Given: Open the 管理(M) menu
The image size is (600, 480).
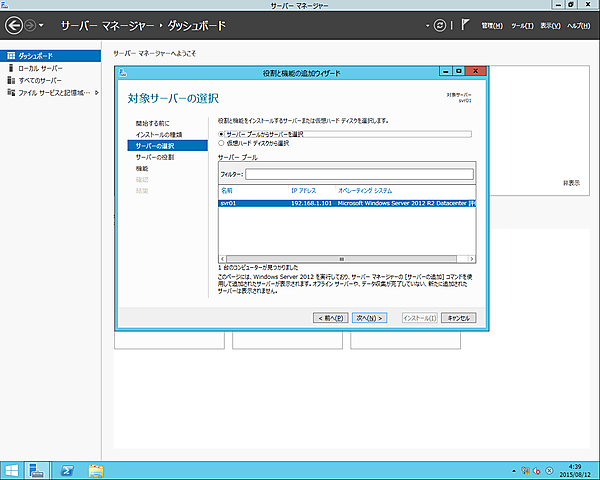Looking at the screenshot, I should coord(491,24).
